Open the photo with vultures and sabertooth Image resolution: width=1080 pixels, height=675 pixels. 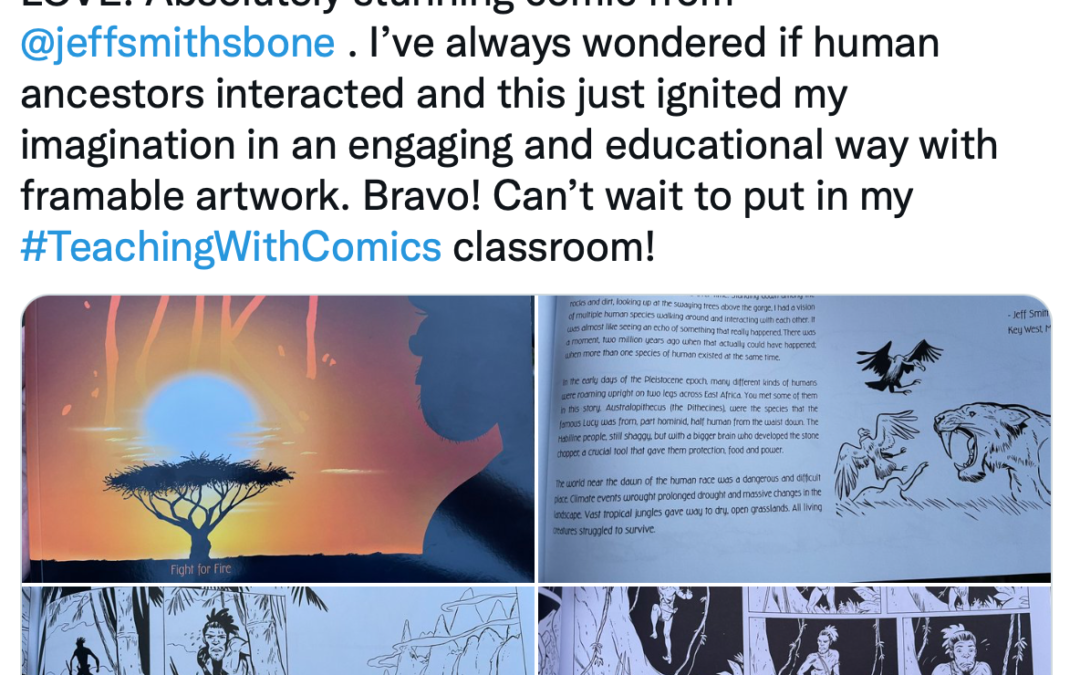(x=794, y=439)
